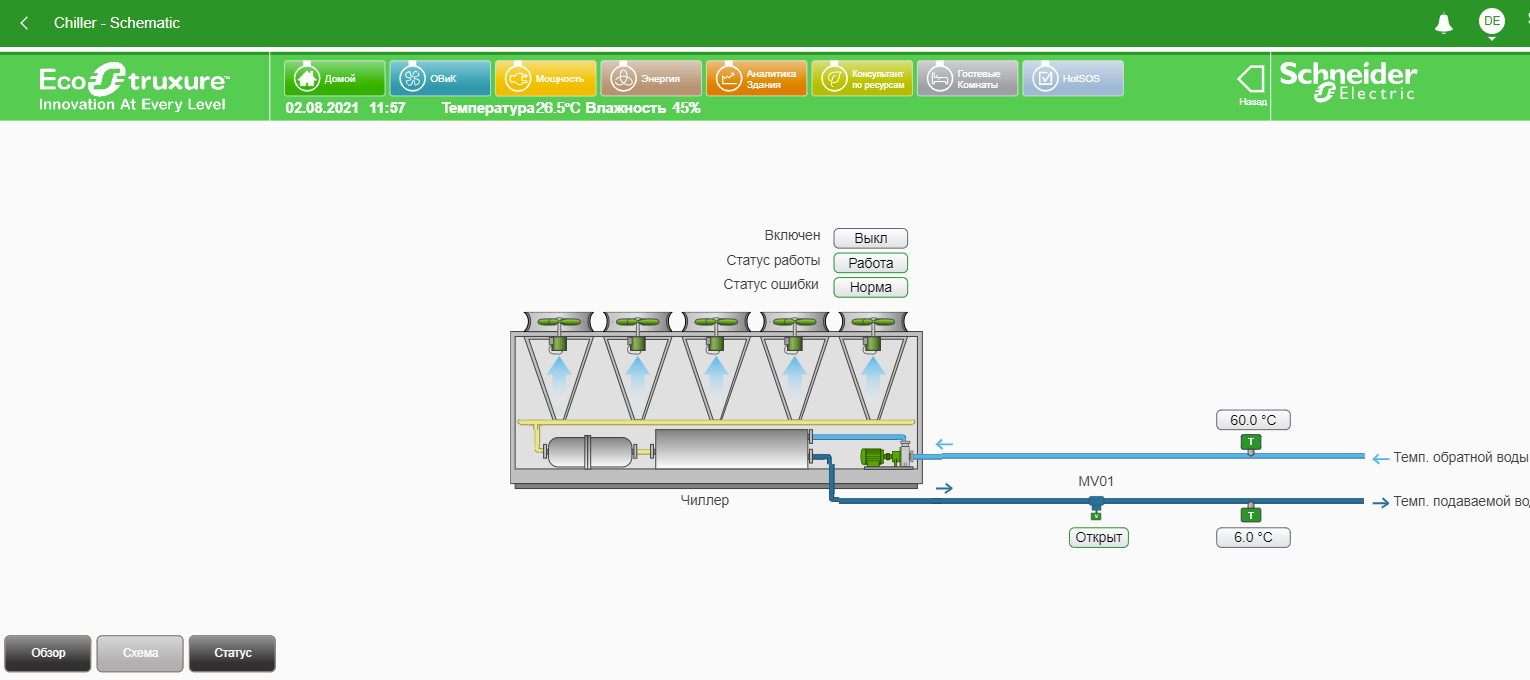1530x680 pixels.
Task: Click the middle chiller fan
Action: (715, 323)
